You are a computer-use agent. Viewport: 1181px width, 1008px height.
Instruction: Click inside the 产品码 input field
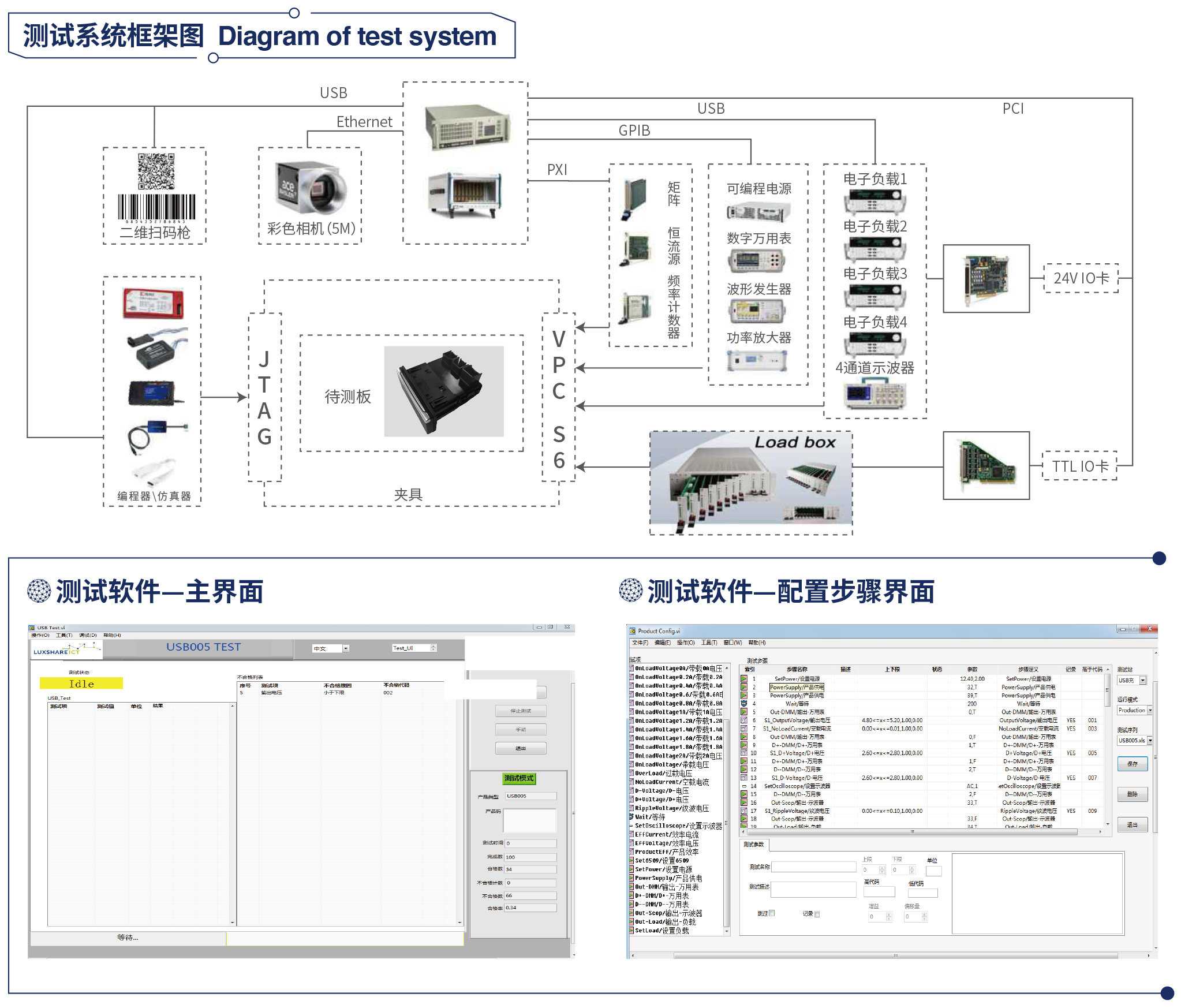pos(529,820)
